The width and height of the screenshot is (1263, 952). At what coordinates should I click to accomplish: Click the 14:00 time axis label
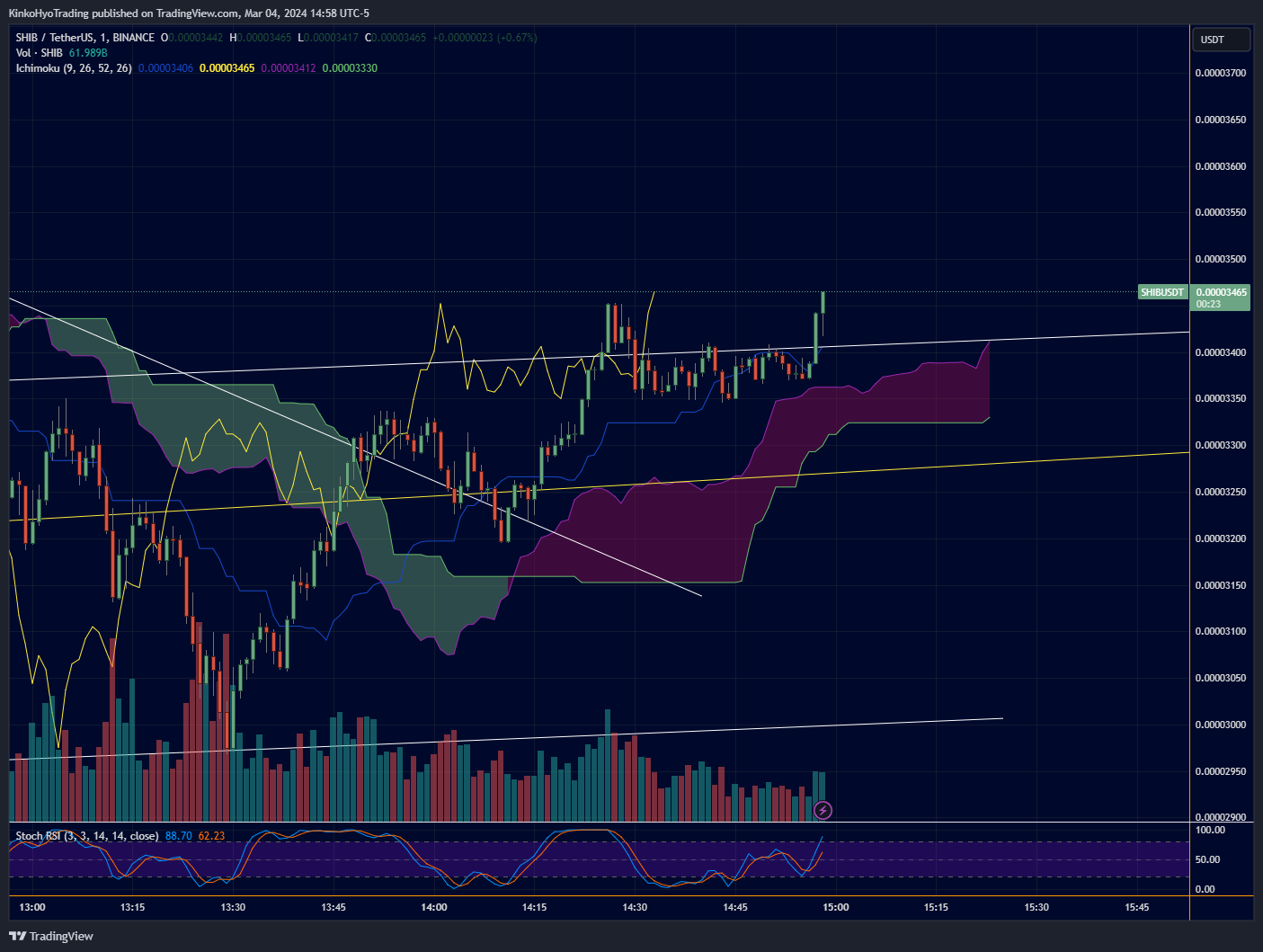pyautogui.click(x=434, y=907)
